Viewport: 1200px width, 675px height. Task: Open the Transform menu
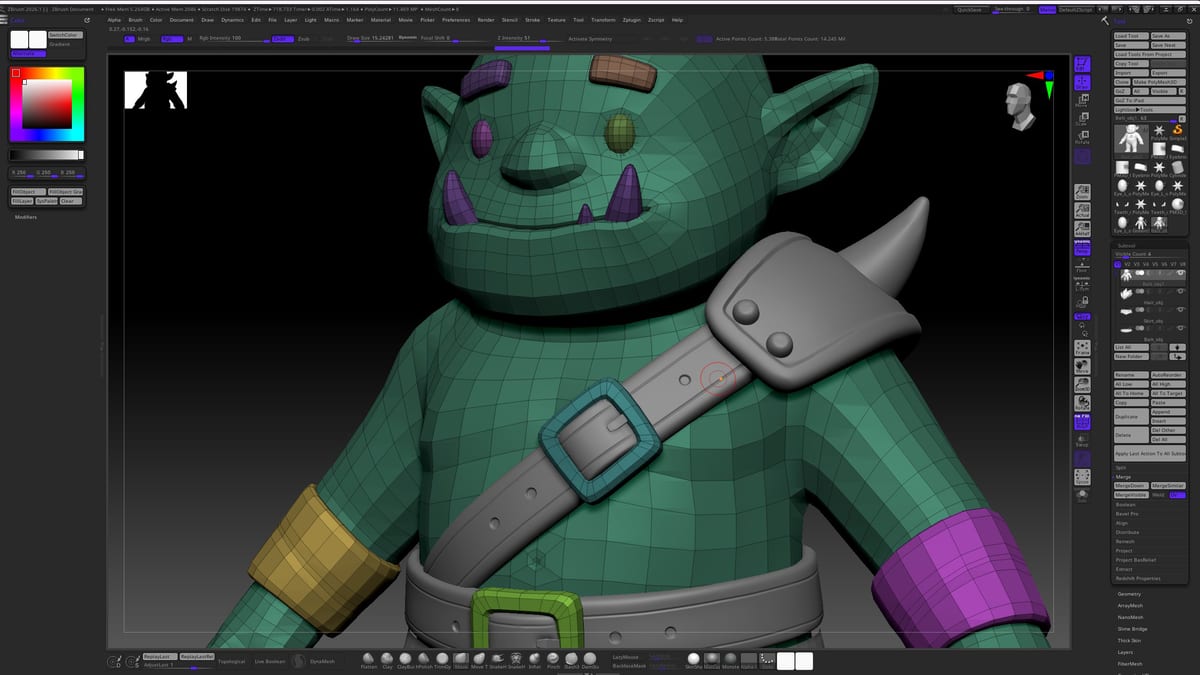[x=603, y=20]
